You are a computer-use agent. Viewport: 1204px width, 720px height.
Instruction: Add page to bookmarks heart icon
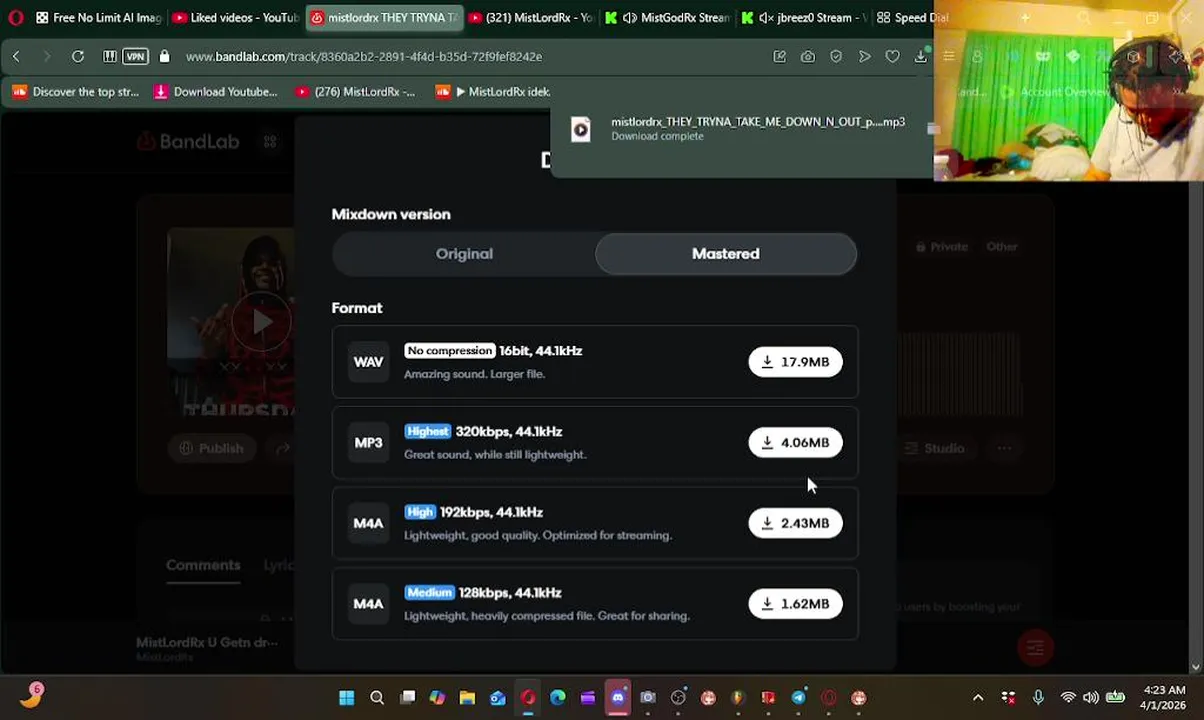(892, 57)
